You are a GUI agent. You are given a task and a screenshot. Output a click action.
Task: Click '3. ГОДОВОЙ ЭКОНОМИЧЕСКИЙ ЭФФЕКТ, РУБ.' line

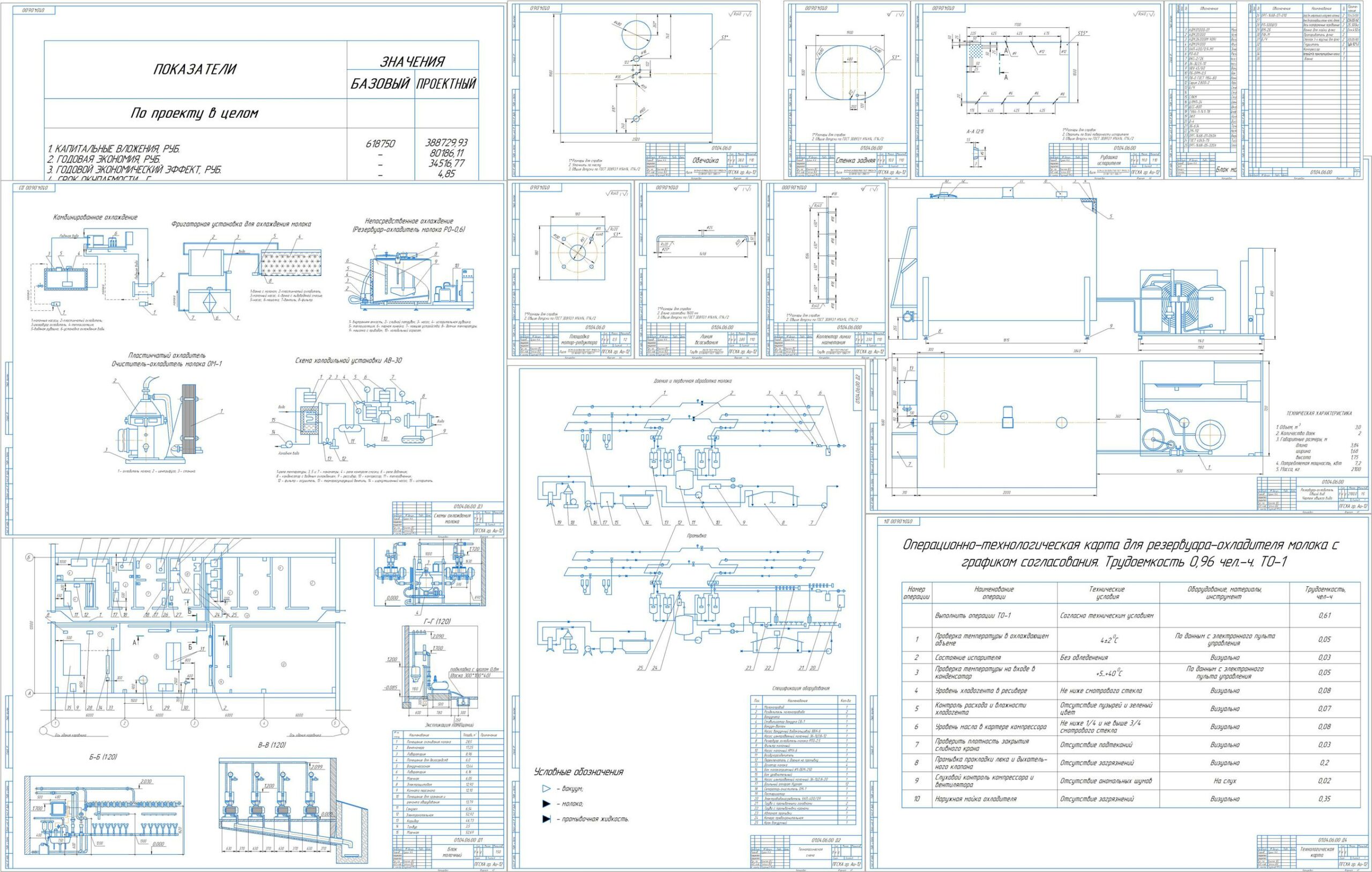pyautogui.click(x=134, y=170)
